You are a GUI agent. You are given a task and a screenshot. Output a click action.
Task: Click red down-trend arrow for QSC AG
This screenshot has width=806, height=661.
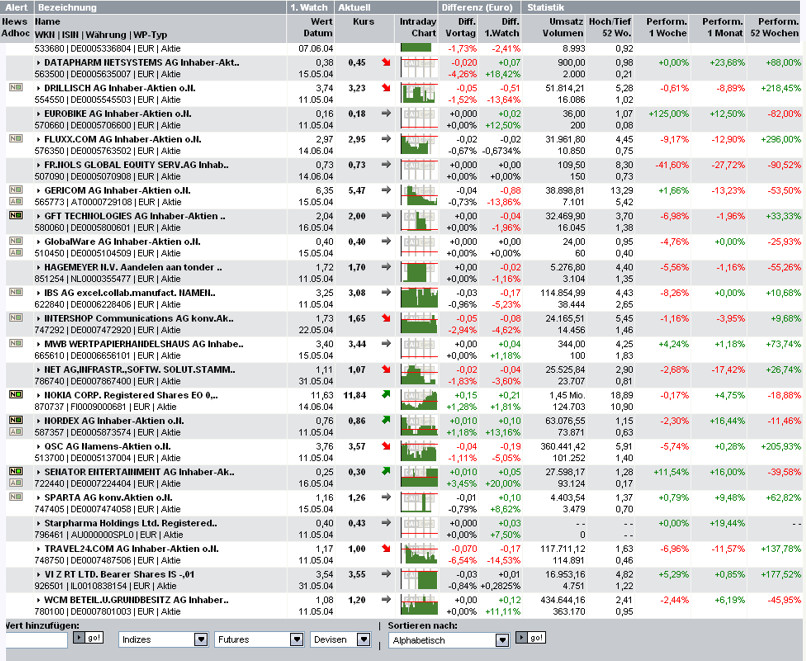coord(386,446)
